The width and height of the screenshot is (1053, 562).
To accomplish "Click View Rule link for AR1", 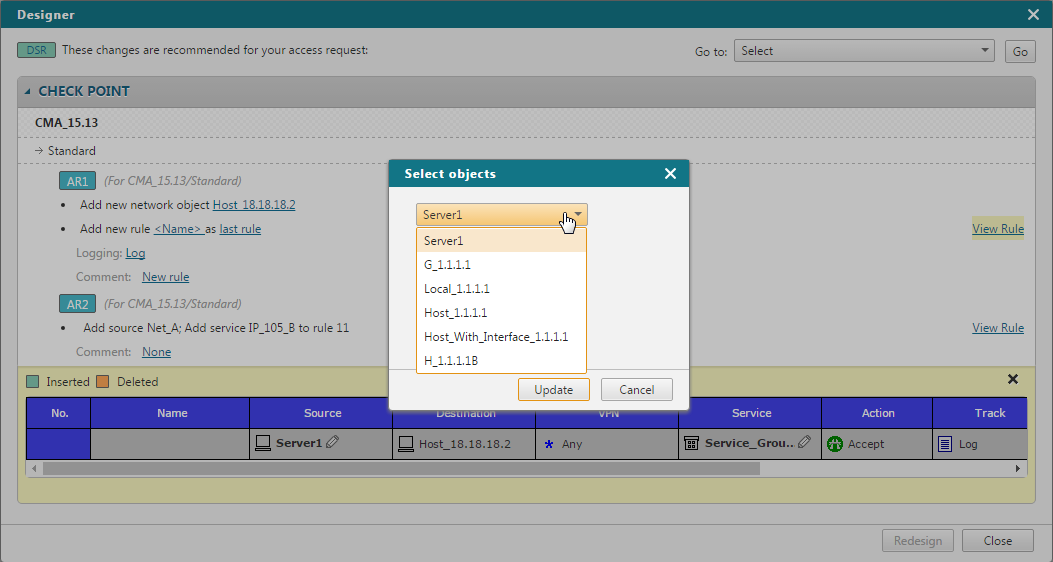I will [997, 229].
